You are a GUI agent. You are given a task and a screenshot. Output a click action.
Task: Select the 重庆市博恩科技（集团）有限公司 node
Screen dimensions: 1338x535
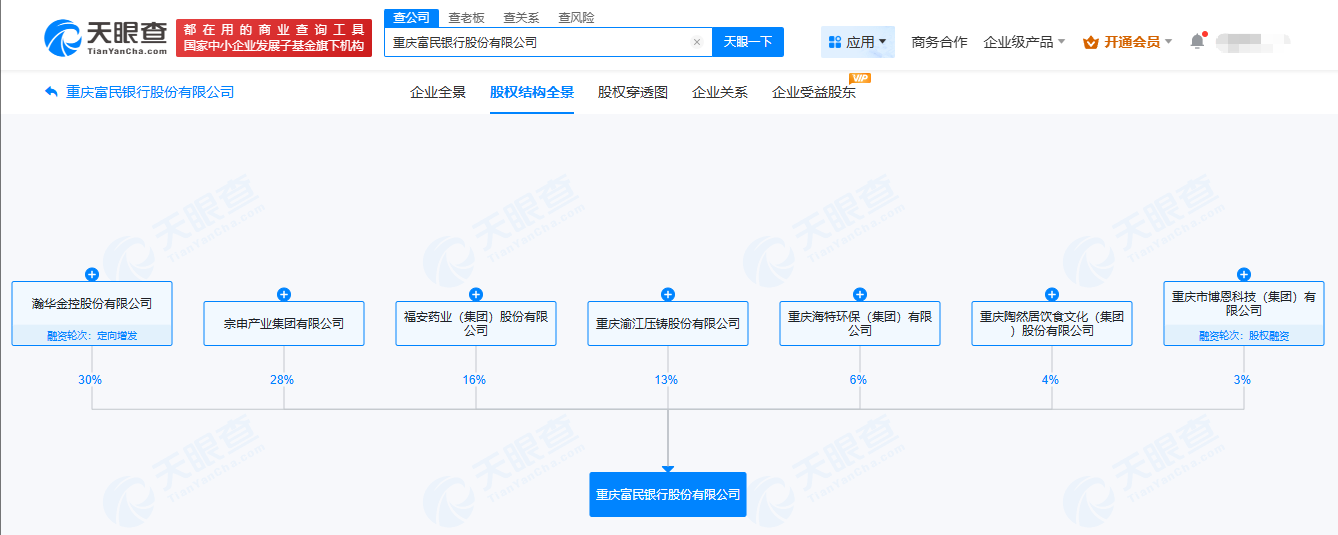coord(1244,314)
